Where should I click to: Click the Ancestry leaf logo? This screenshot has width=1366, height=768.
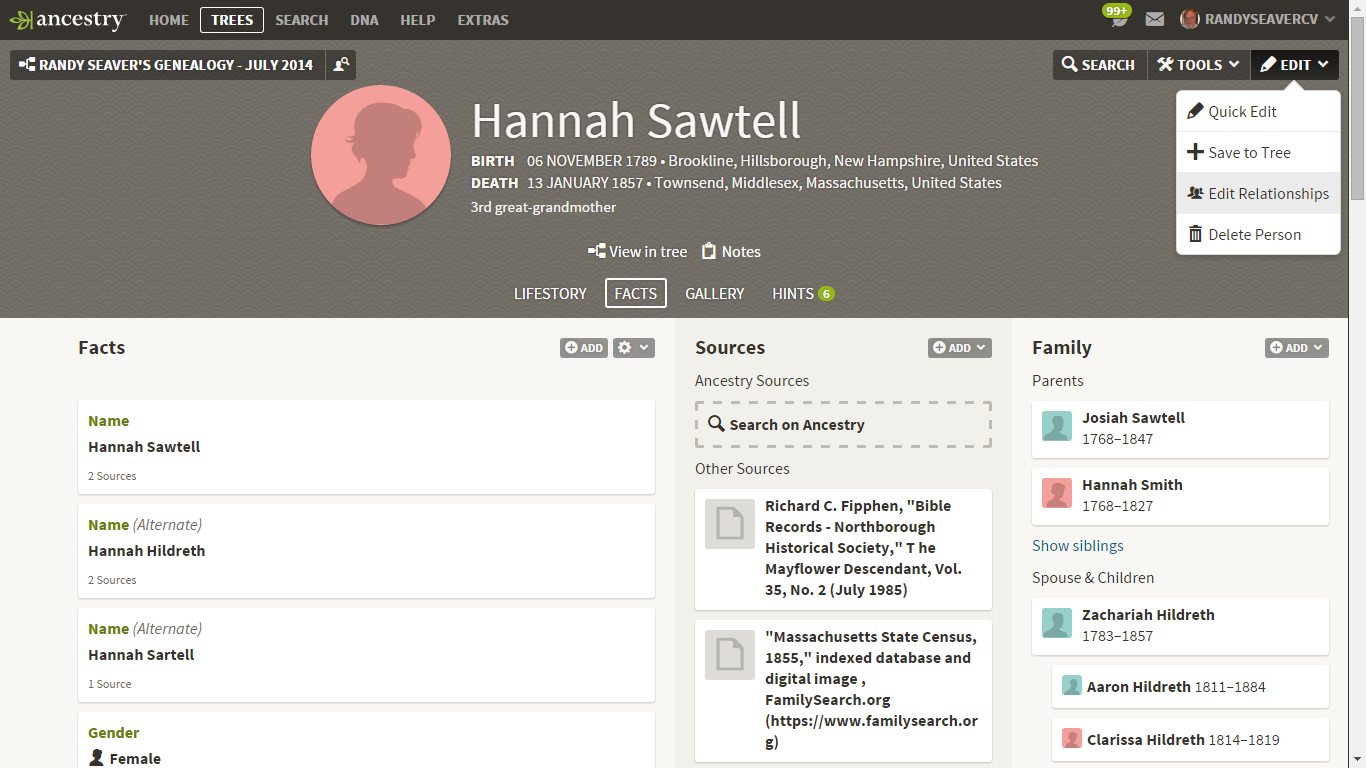point(67,19)
